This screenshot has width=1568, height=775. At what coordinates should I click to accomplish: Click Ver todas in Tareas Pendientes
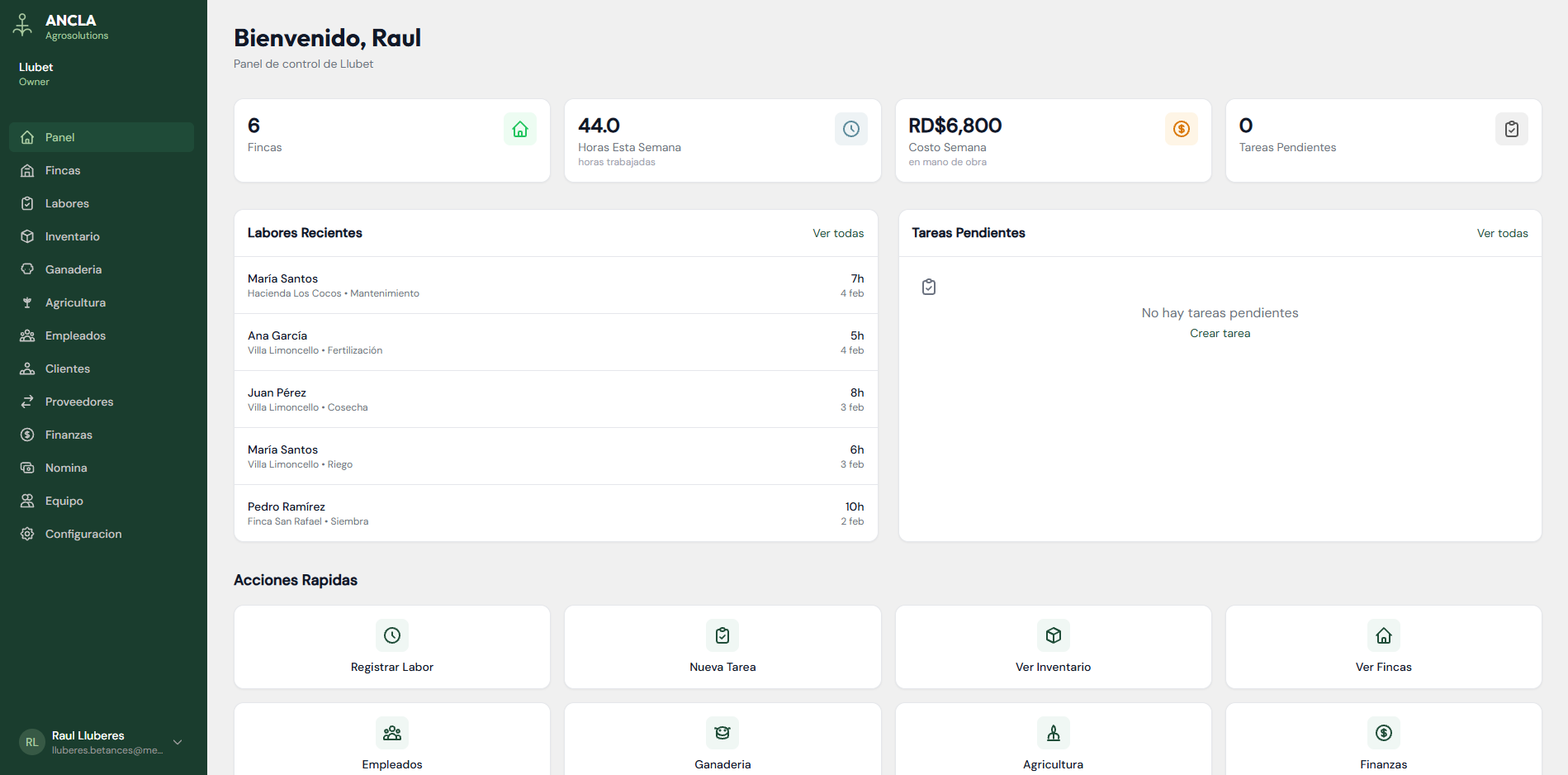tap(1502, 233)
